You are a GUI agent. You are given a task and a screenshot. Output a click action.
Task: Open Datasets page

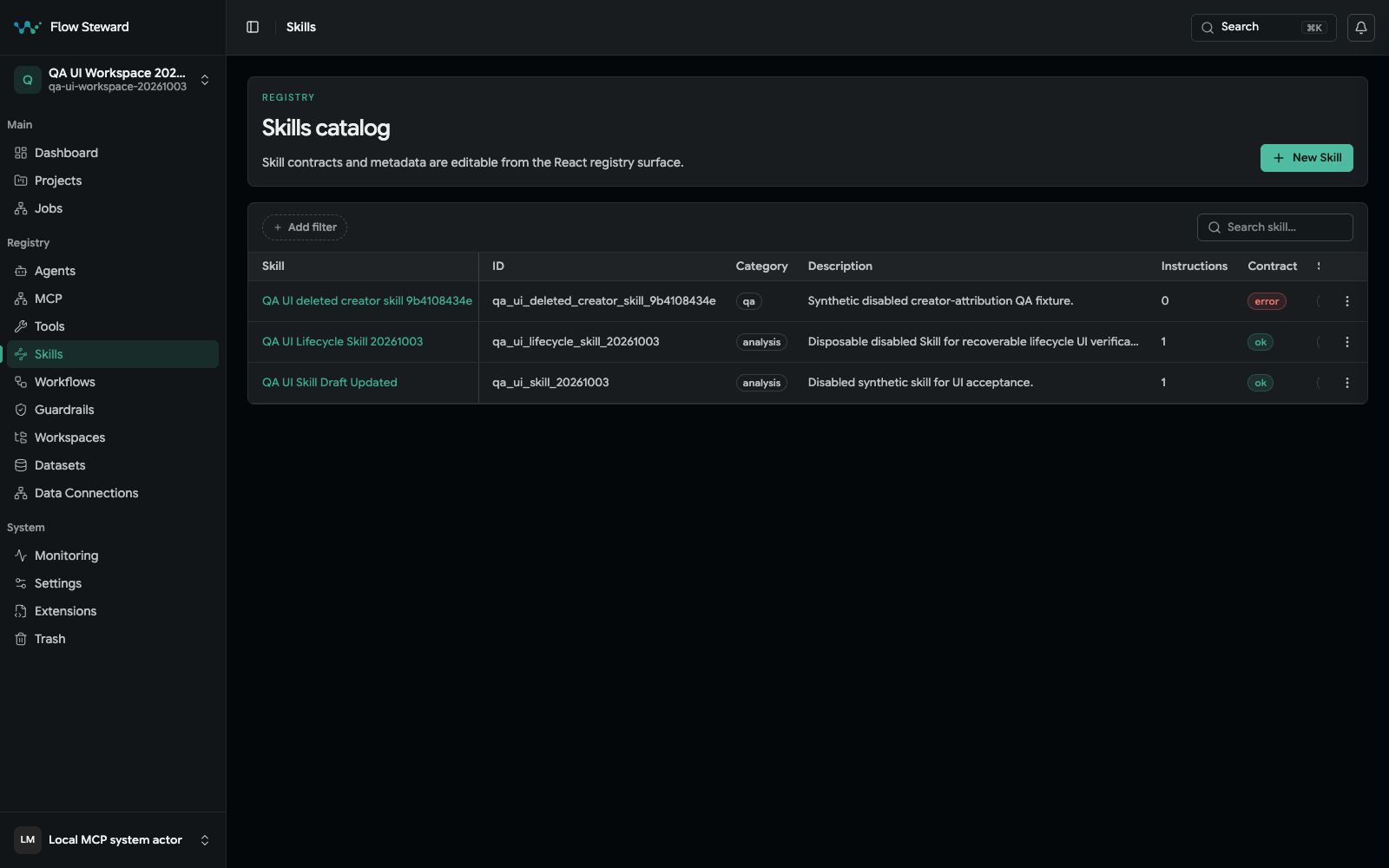click(x=113, y=465)
